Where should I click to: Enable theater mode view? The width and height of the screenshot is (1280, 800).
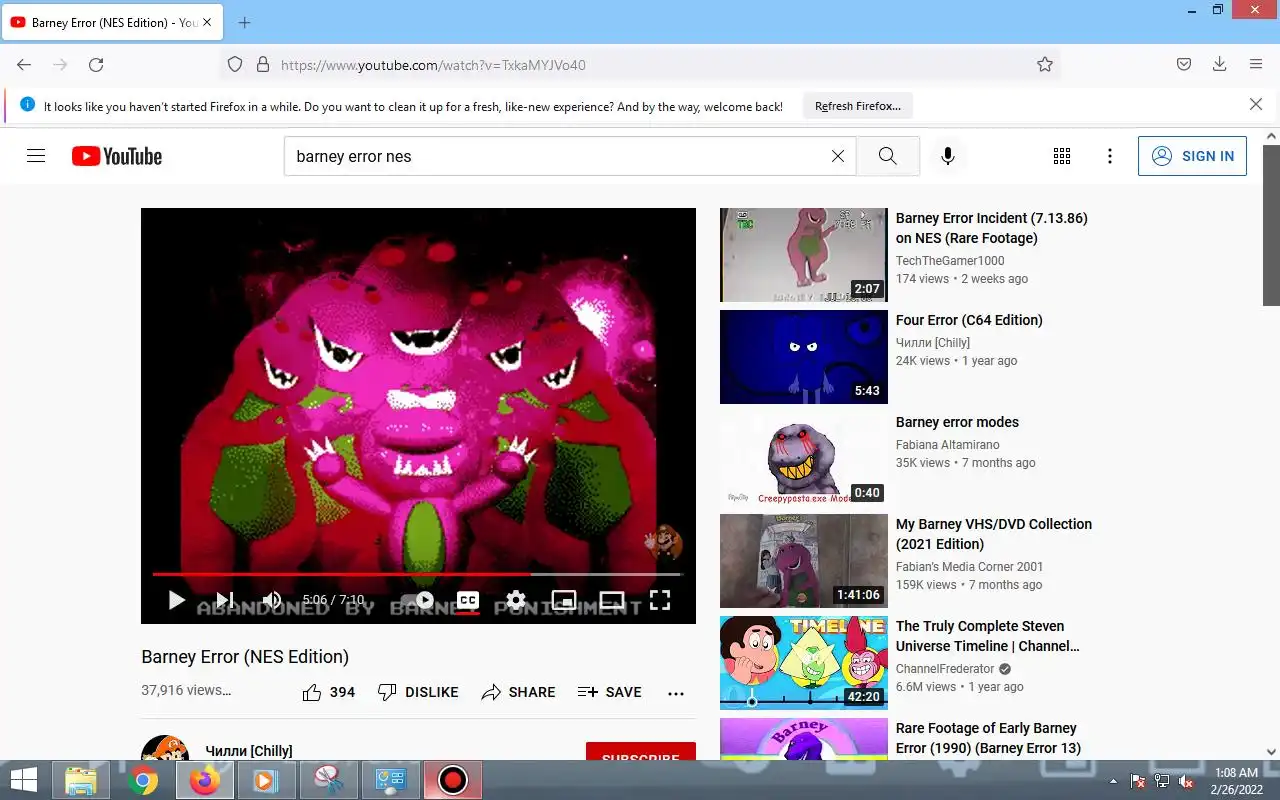point(612,600)
